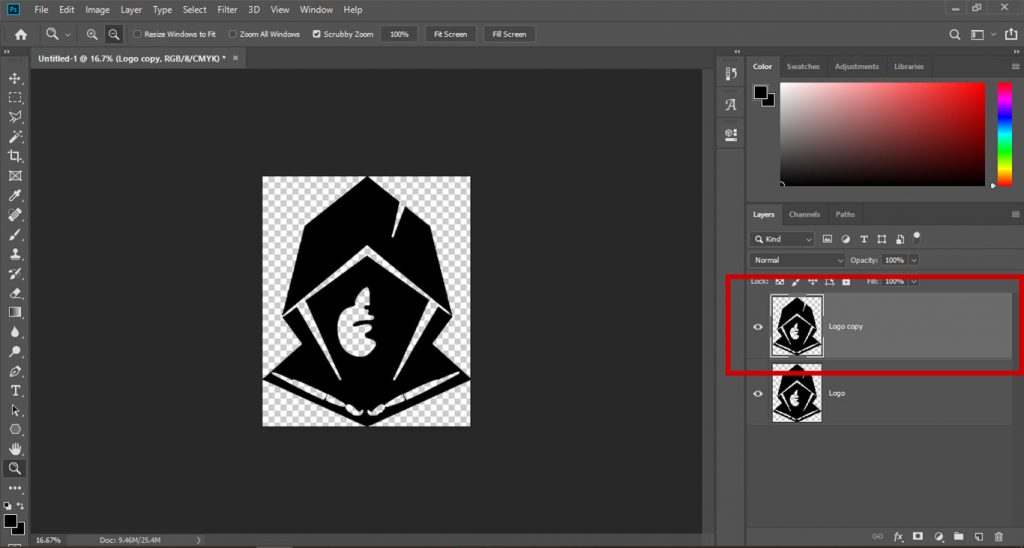Screen dimensions: 1024x548
Task: Select the Path Selection tool
Action: [x=14, y=410]
